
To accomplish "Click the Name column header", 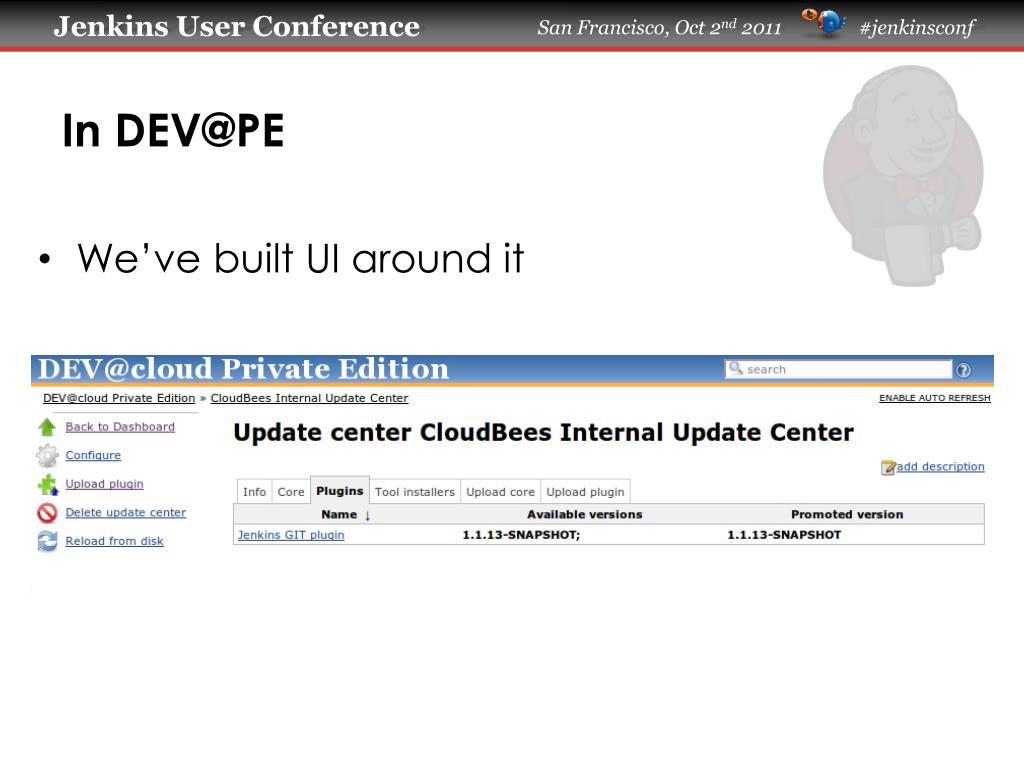I will tap(339, 515).
